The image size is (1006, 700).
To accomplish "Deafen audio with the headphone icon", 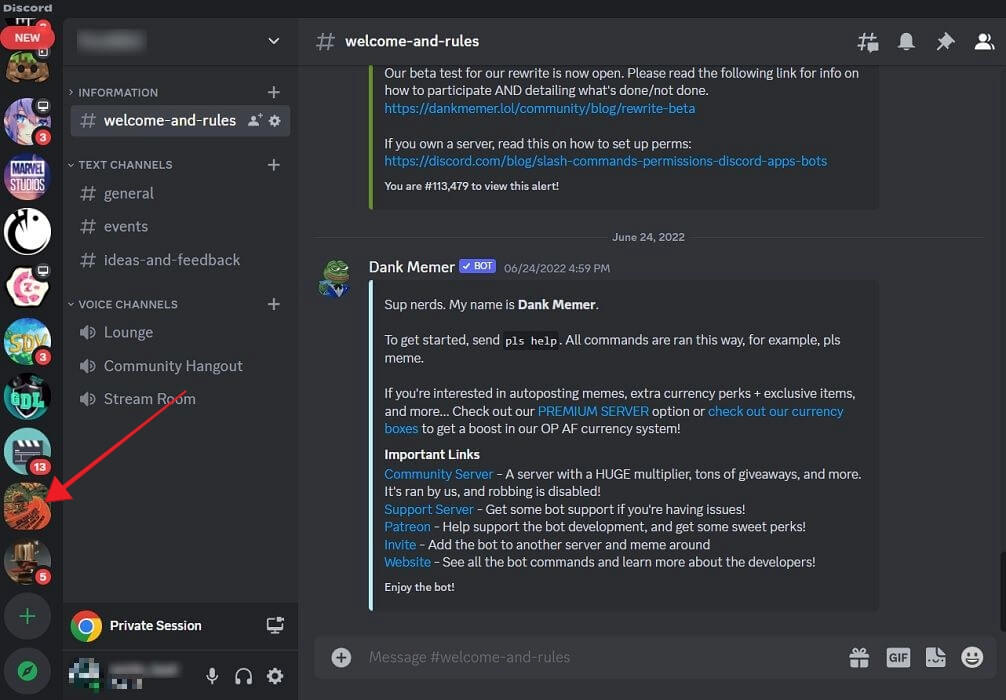I will tap(243, 676).
